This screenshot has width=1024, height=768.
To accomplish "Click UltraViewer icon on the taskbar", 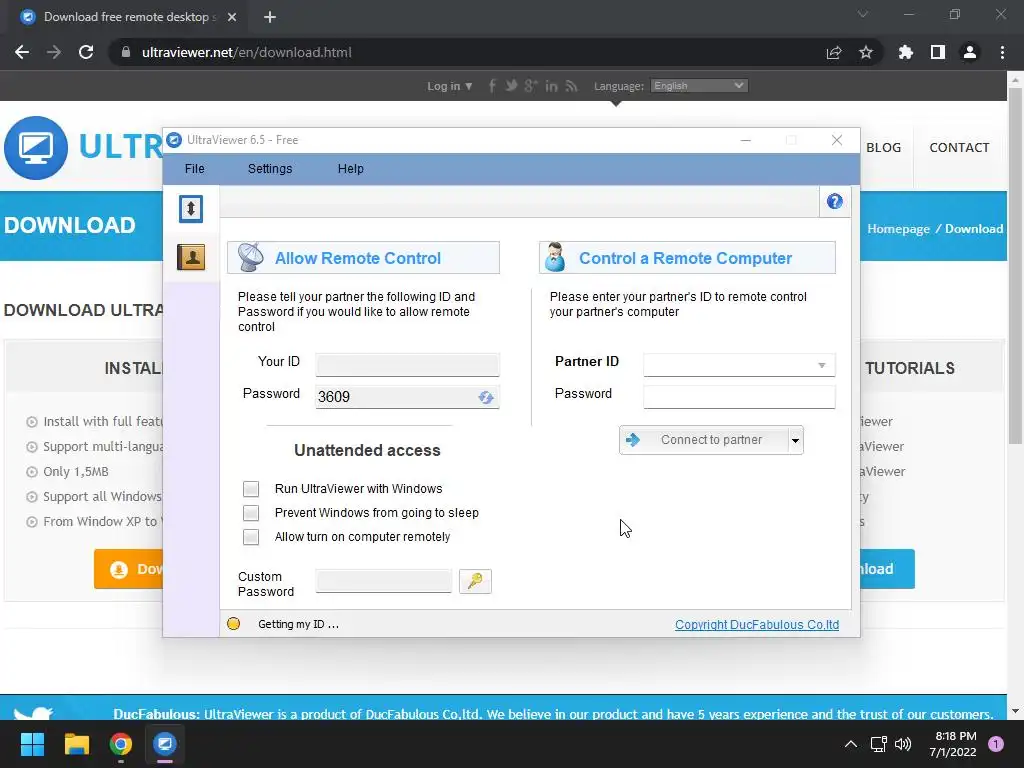I will (165, 744).
